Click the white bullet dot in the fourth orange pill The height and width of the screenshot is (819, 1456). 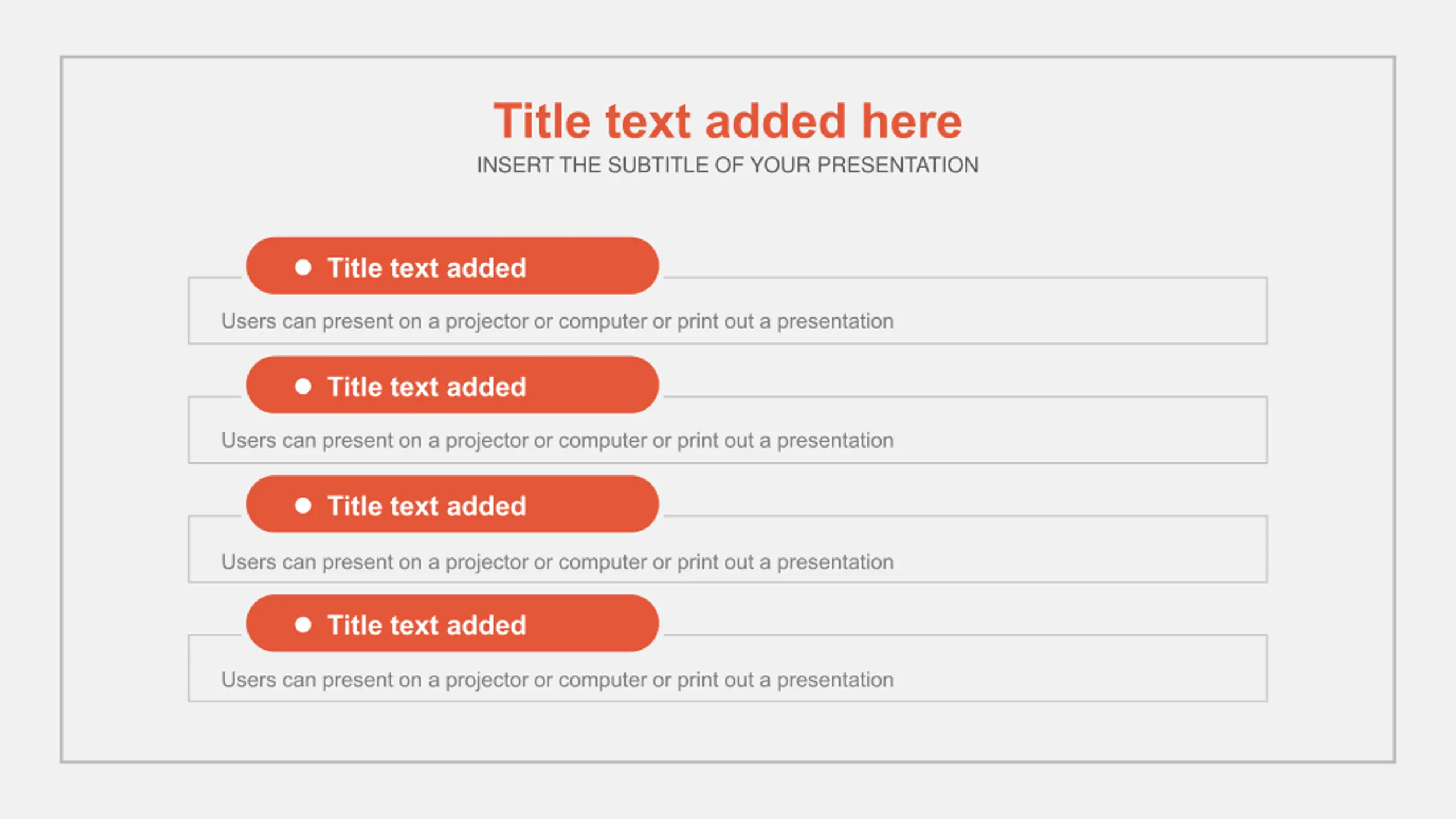click(303, 625)
